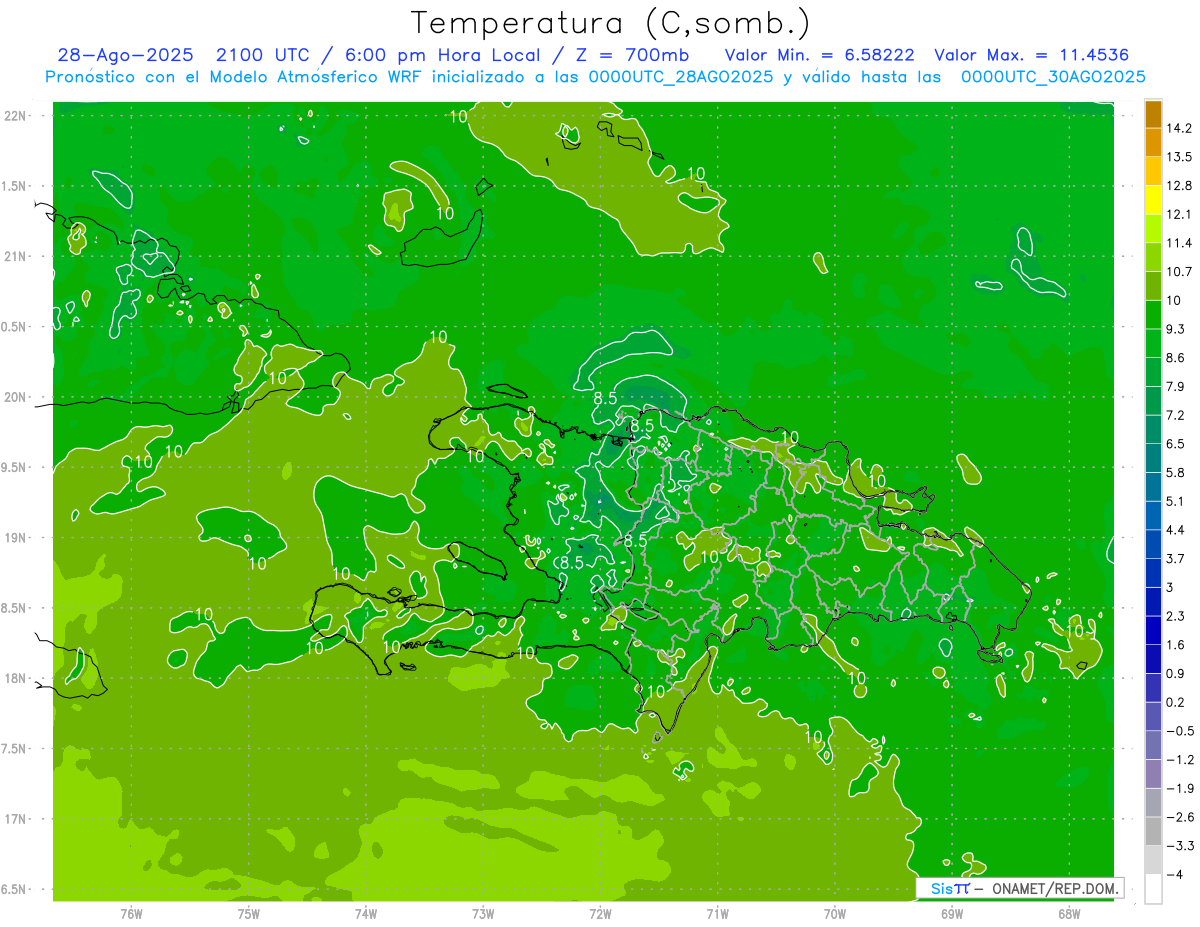Click the title "Temperatura (C,somb.)"

(611, 24)
